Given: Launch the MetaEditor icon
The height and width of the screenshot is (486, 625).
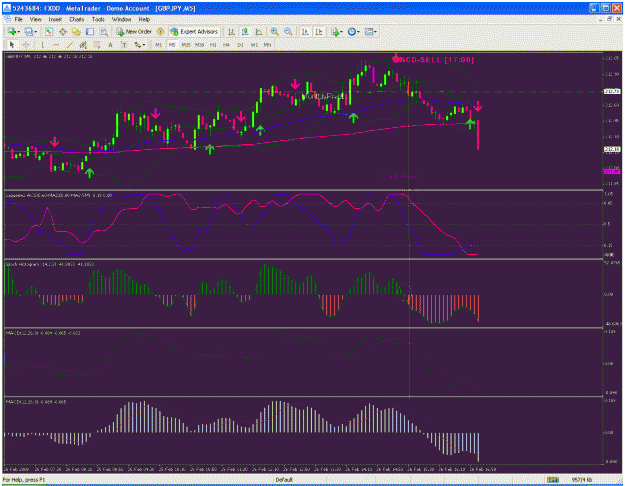Looking at the screenshot, I should 160,31.
